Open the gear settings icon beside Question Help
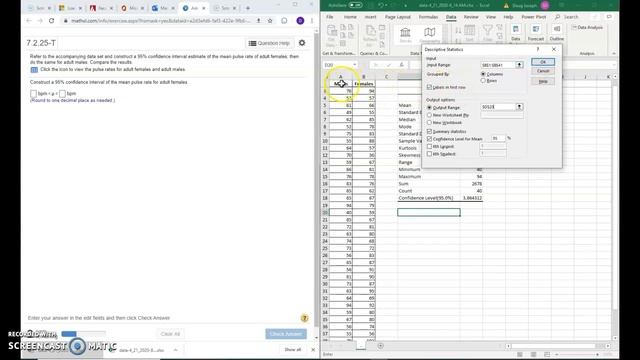 click(x=302, y=42)
